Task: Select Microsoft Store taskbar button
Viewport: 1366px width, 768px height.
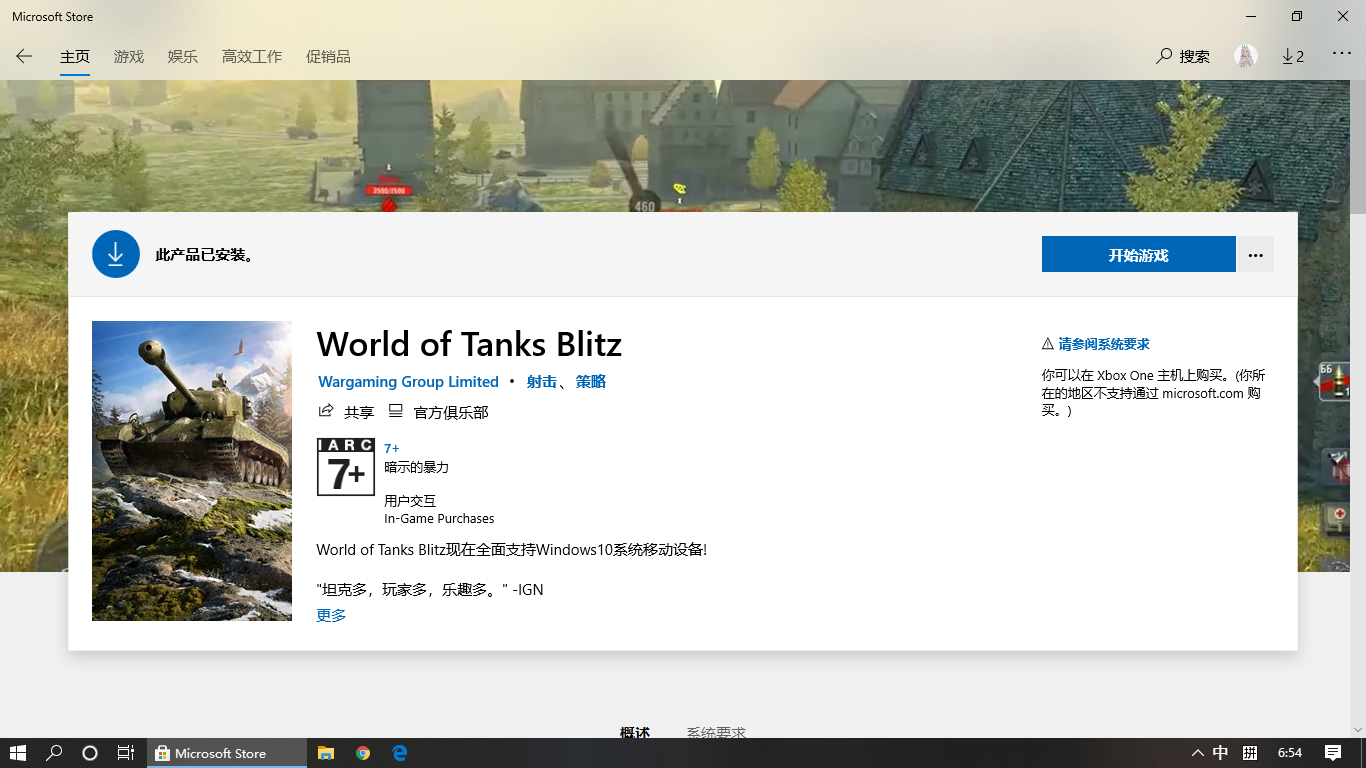Action: (227, 753)
